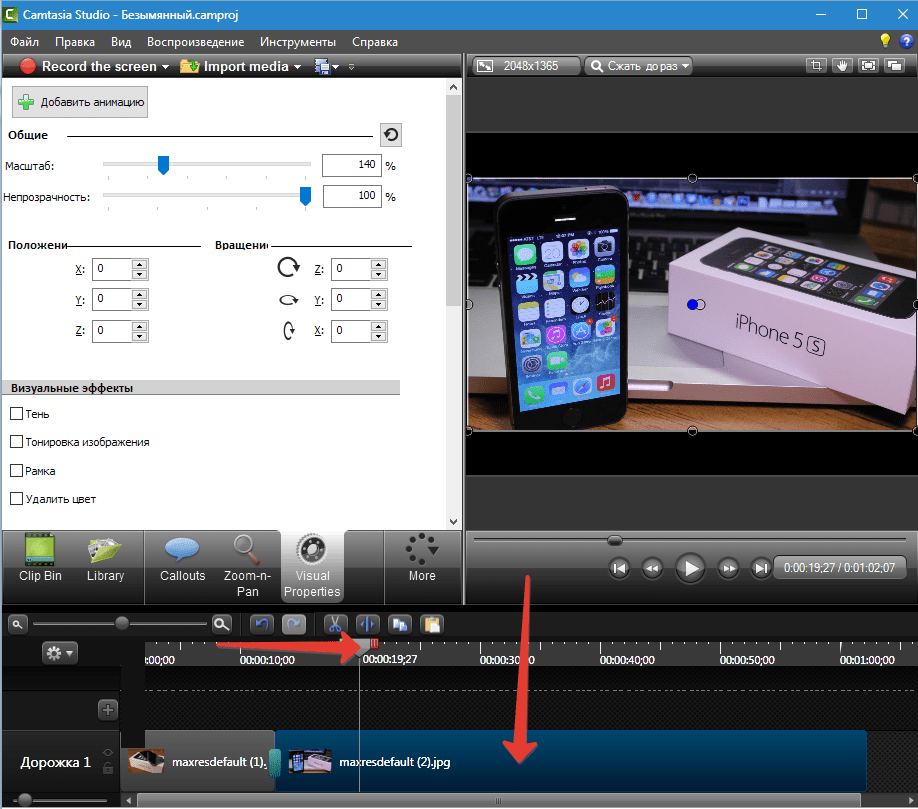
Task: Toggle the Рамка checkbox
Action: pyautogui.click(x=16, y=470)
